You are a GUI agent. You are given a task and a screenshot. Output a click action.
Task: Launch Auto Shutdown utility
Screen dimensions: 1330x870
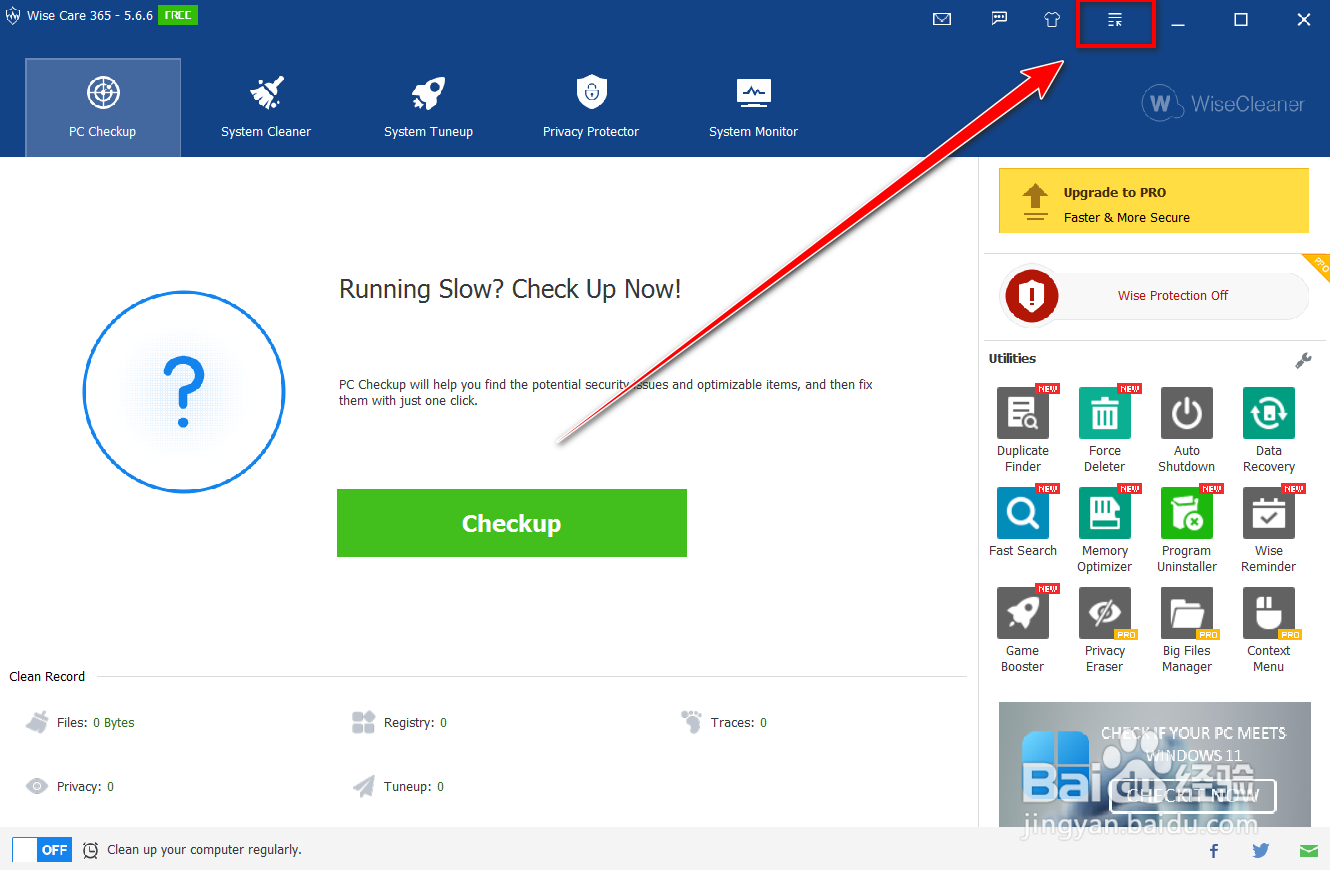point(1187,431)
